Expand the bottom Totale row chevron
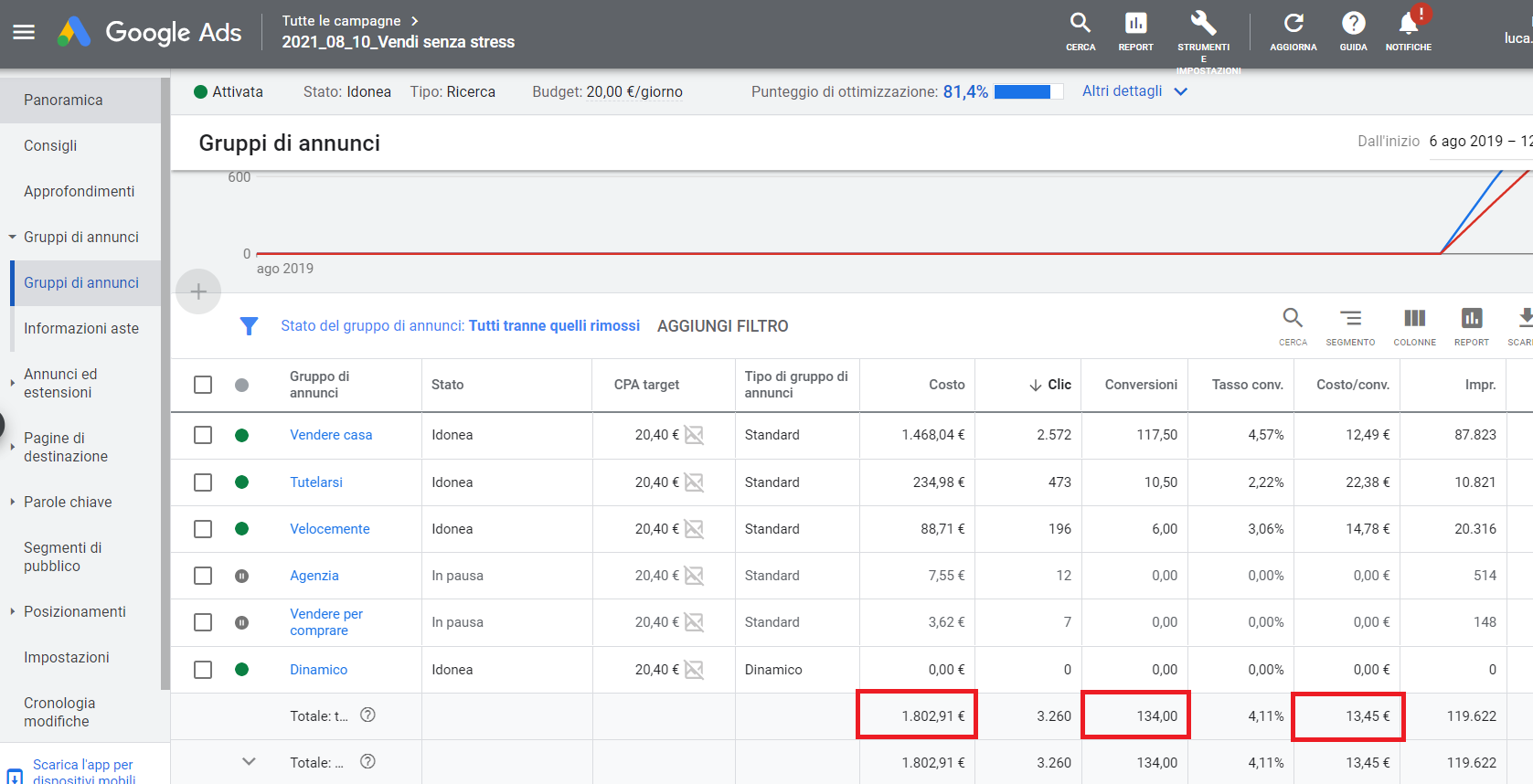1533x784 pixels. 249,762
